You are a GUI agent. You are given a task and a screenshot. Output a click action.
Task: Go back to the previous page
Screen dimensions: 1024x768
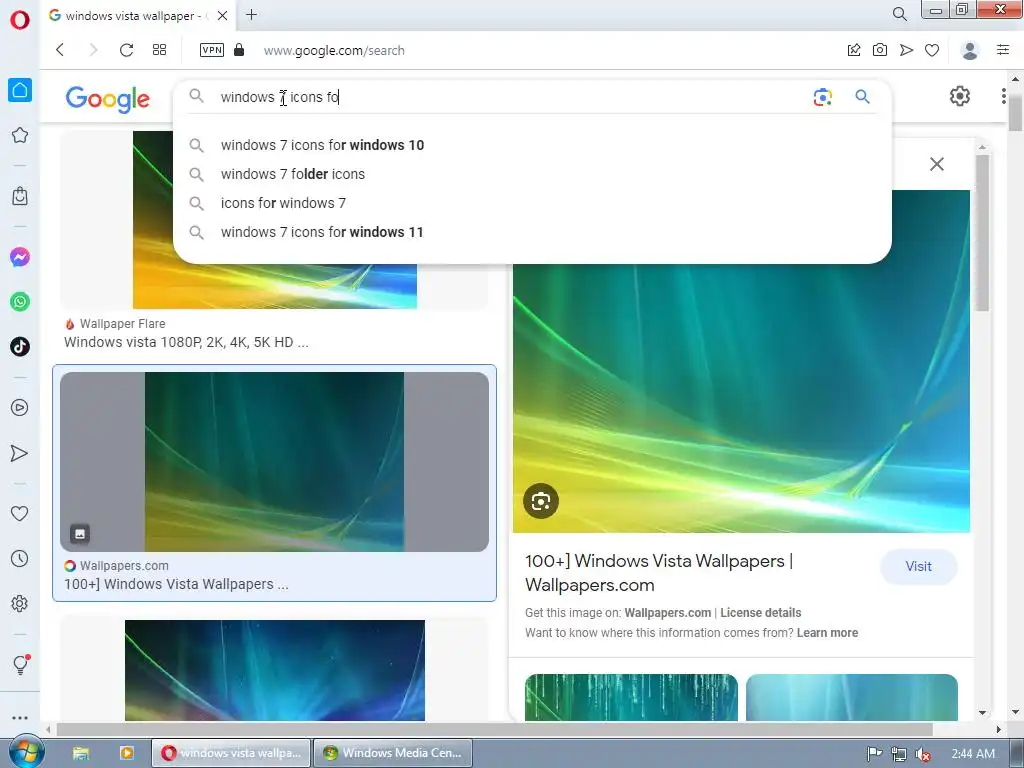60,50
